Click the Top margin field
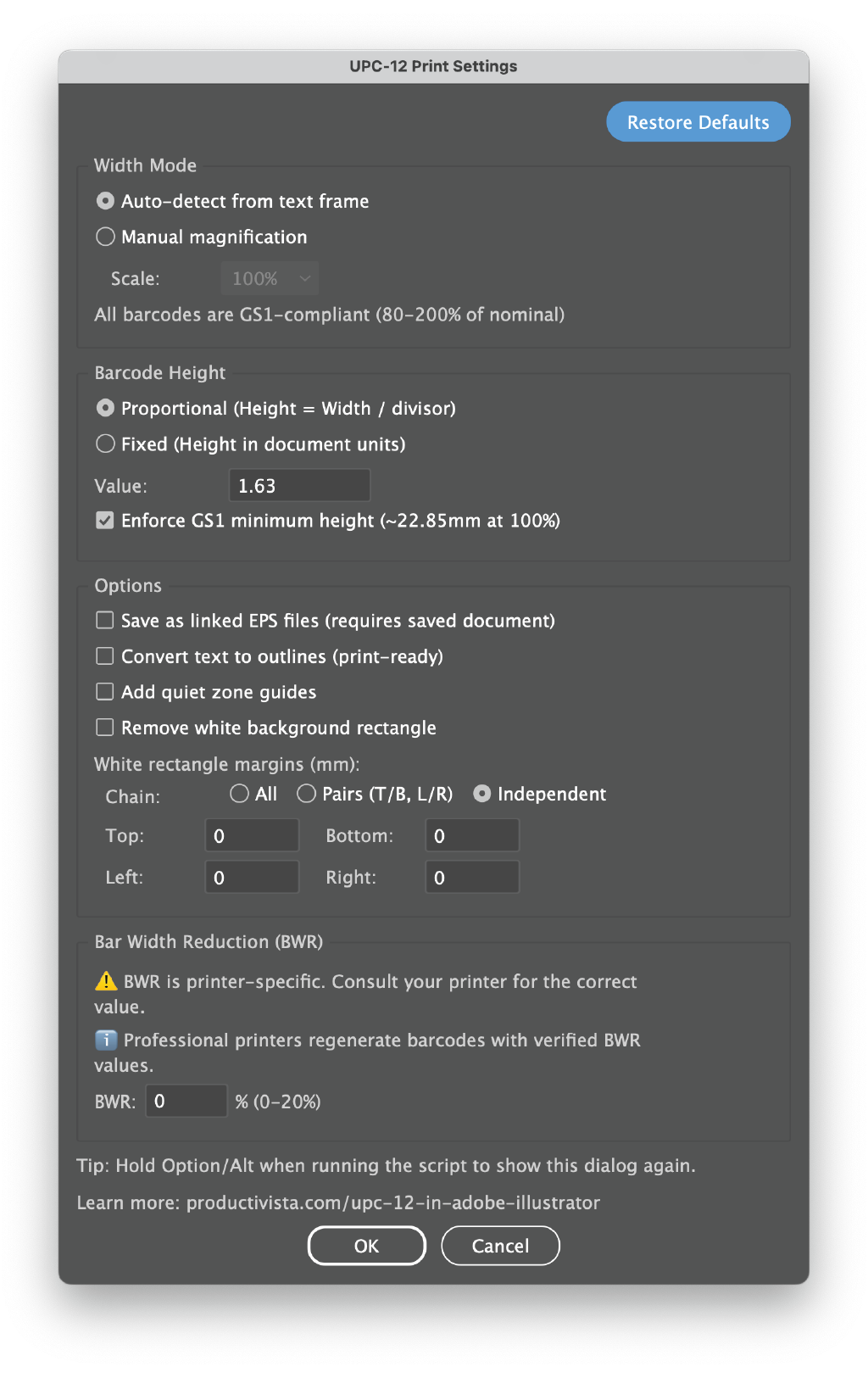This screenshot has height=1378, width=868. tap(252, 835)
